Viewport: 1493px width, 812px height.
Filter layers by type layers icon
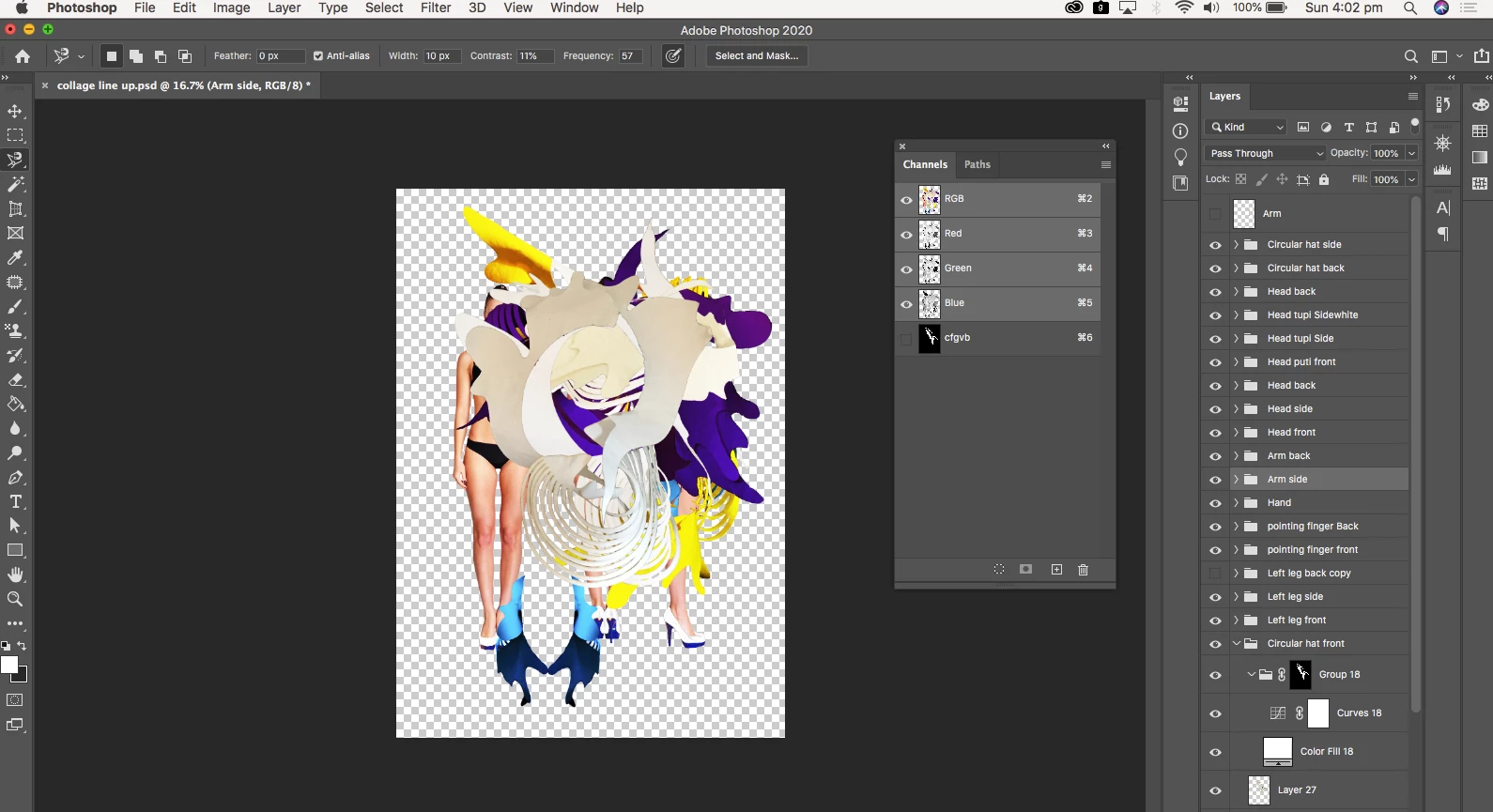tap(1349, 127)
